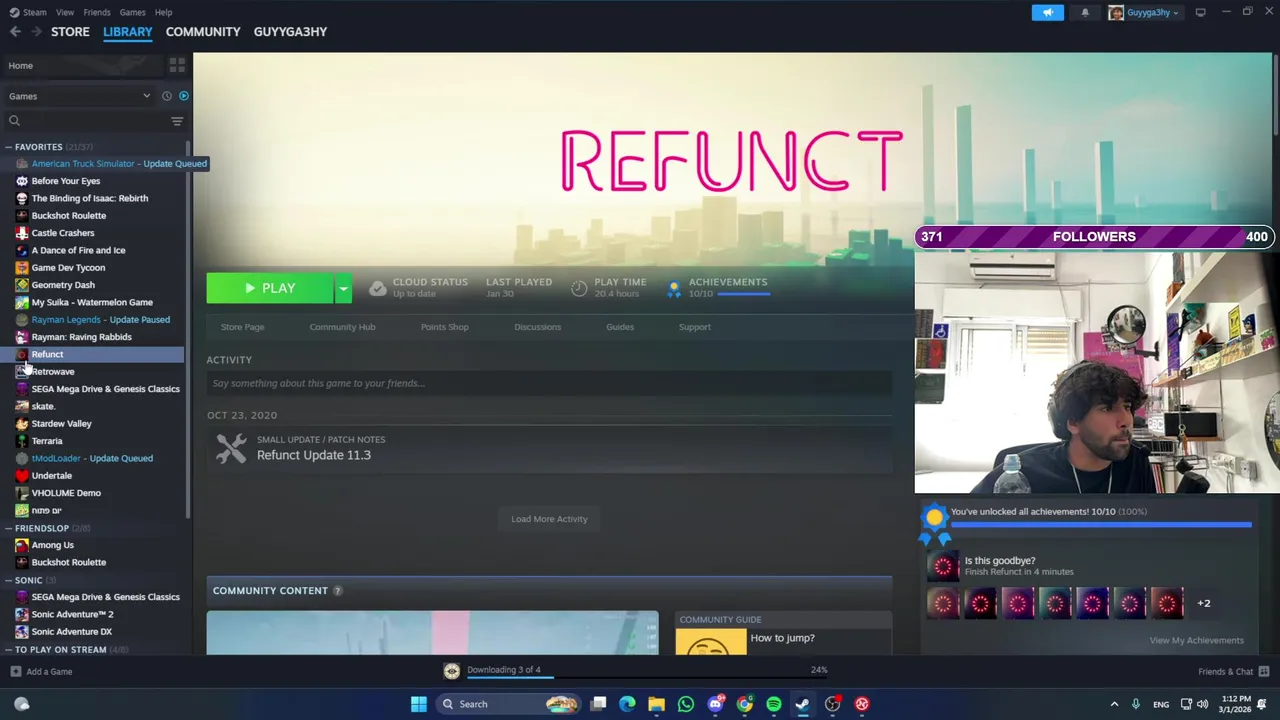Switch to the COMMUNITY tab

[x=203, y=32]
